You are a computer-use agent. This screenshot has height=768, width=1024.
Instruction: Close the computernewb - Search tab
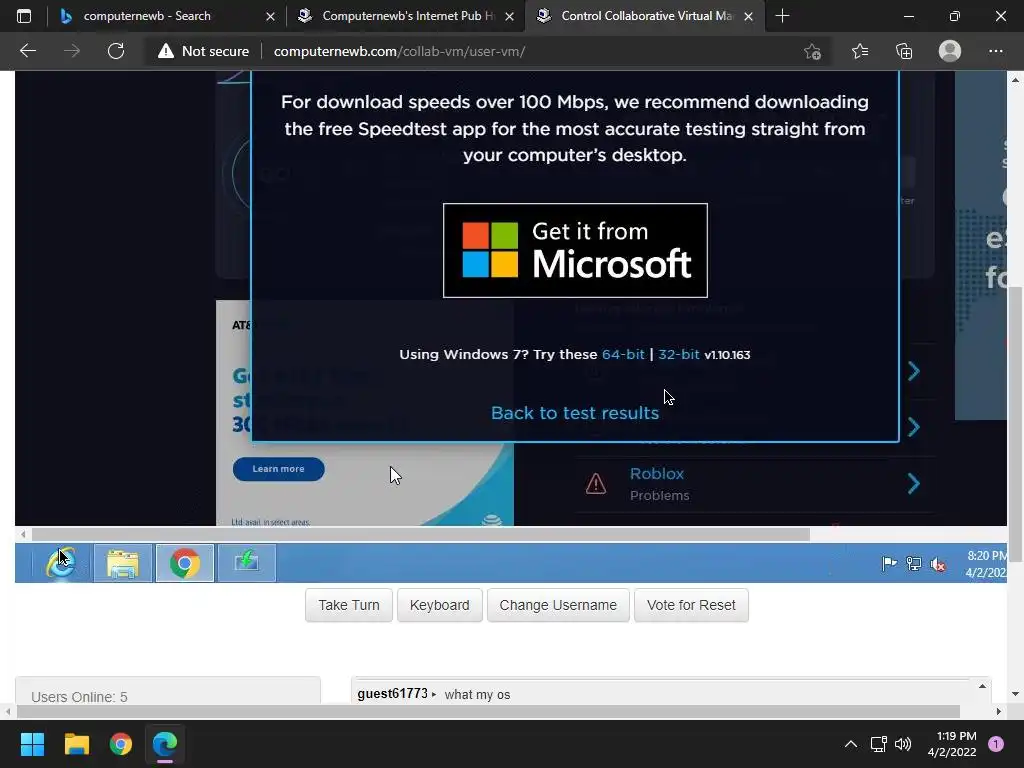tap(270, 16)
